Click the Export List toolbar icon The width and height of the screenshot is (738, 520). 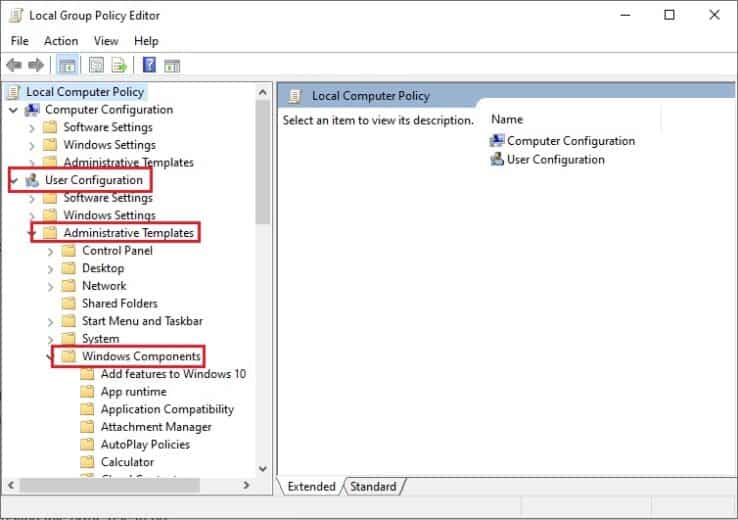(x=119, y=66)
